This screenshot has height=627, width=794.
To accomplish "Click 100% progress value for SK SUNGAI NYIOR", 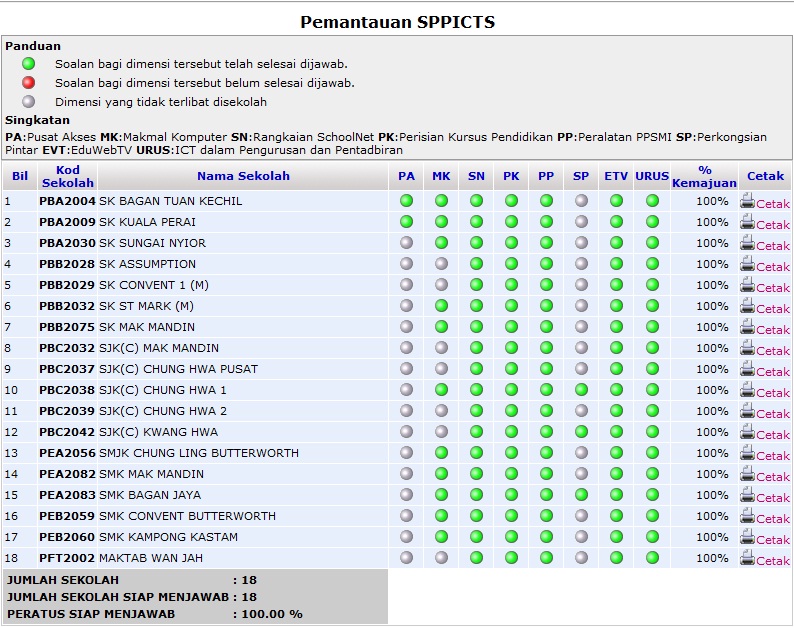I will [712, 243].
